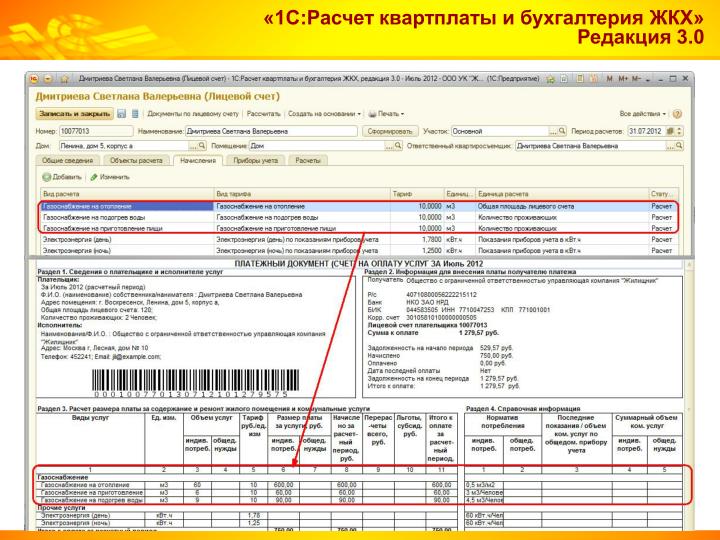
Task: Switch to the Приборы учета tab
Action: tap(256, 160)
